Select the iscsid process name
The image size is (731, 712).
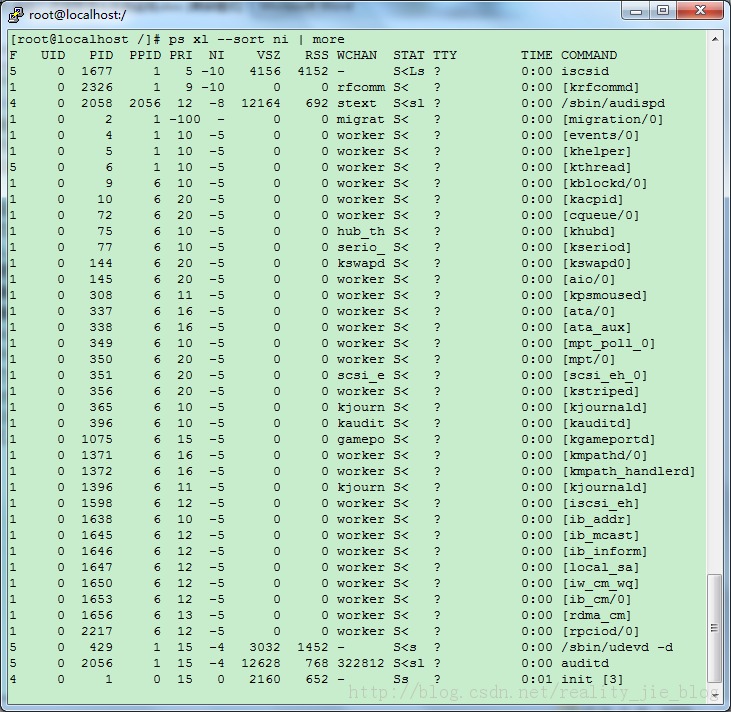585,71
